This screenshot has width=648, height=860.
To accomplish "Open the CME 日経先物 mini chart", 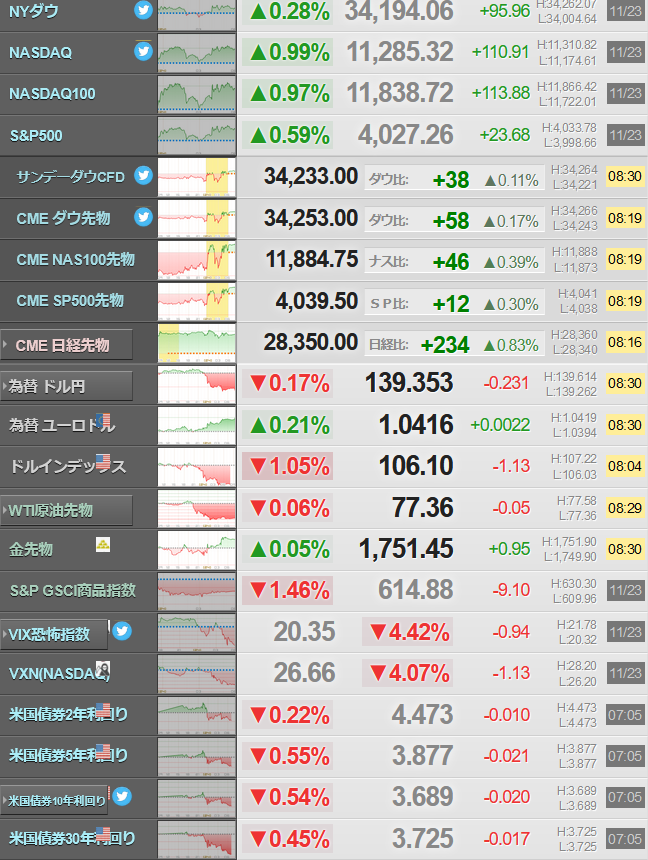I will pos(196,343).
